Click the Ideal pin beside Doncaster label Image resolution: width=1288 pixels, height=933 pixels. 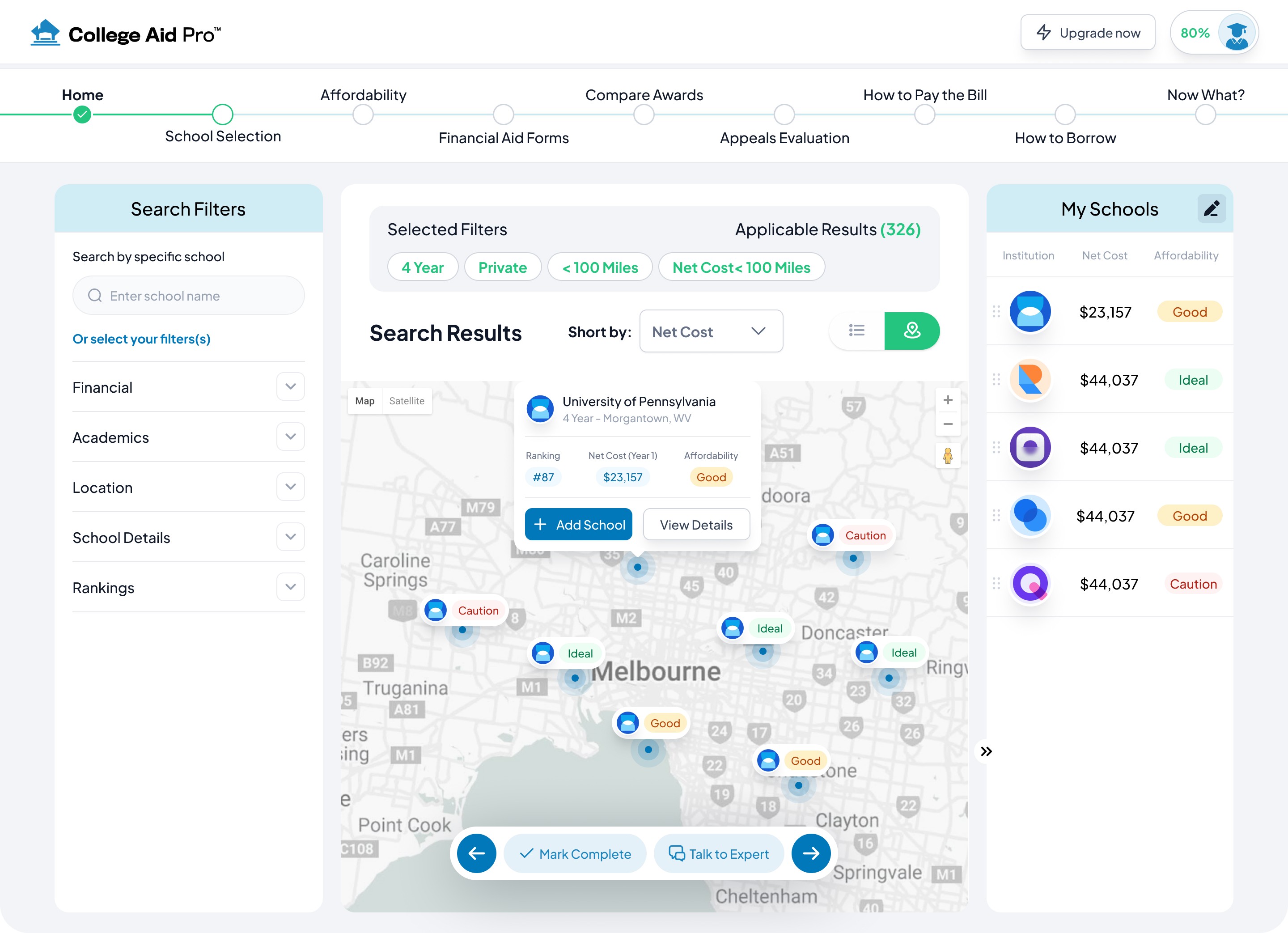[x=755, y=628]
